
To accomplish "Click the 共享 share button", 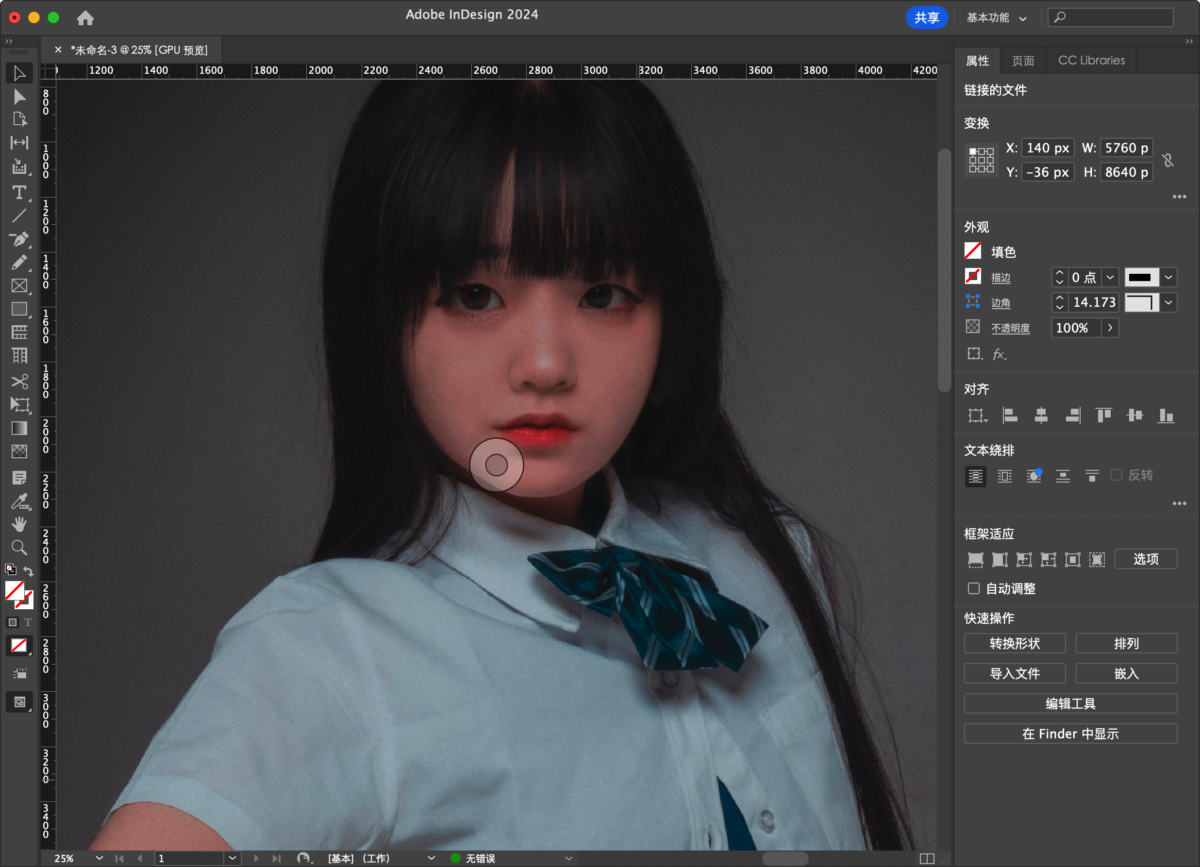I will click(x=927, y=17).
